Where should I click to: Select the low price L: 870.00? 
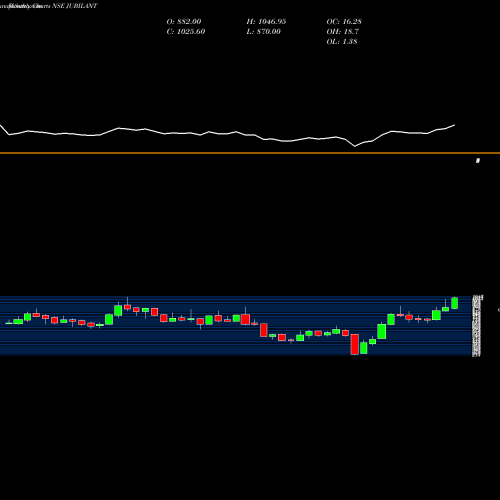[263, 31]
